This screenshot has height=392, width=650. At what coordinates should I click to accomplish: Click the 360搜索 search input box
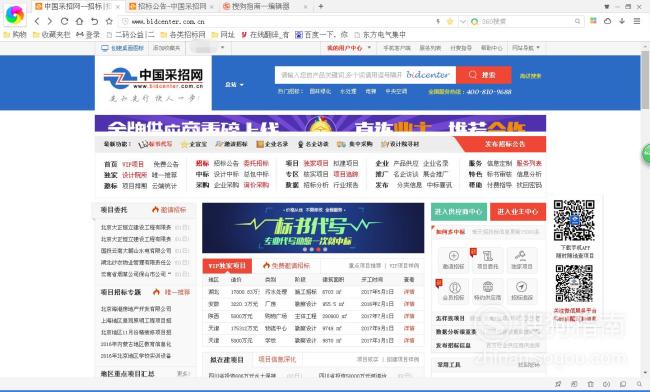coord(526,21)
